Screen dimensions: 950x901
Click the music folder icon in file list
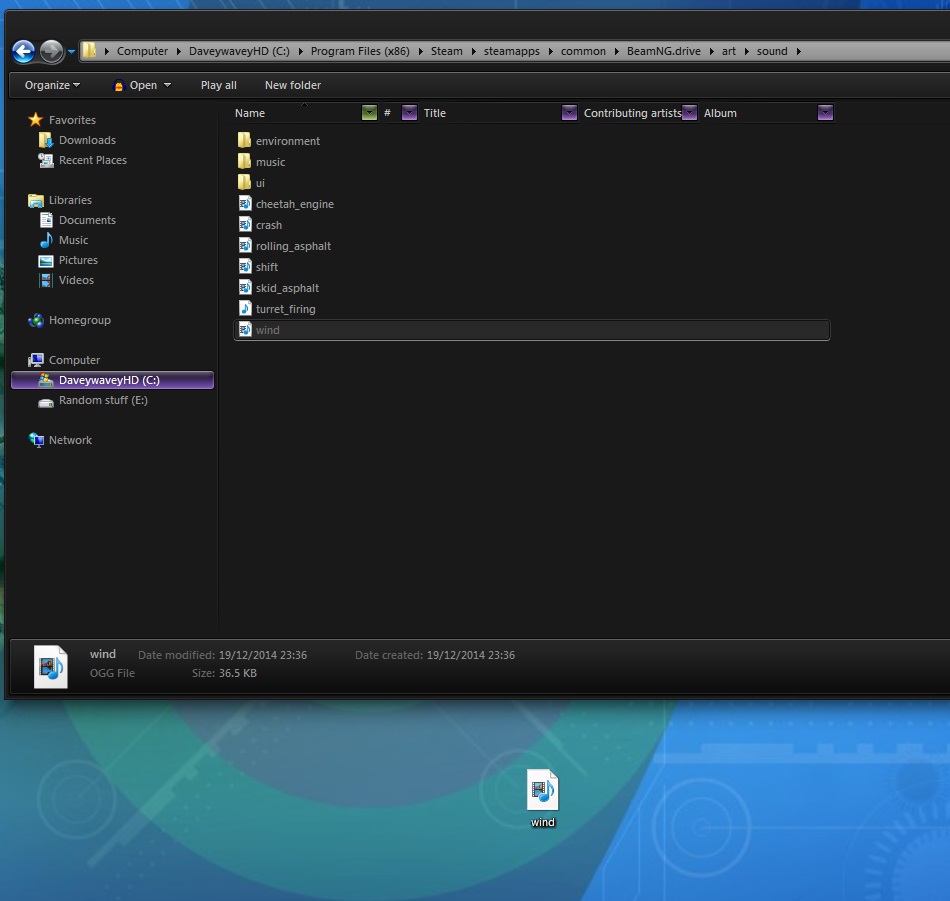pyautogui.click(x=244, y=162)
